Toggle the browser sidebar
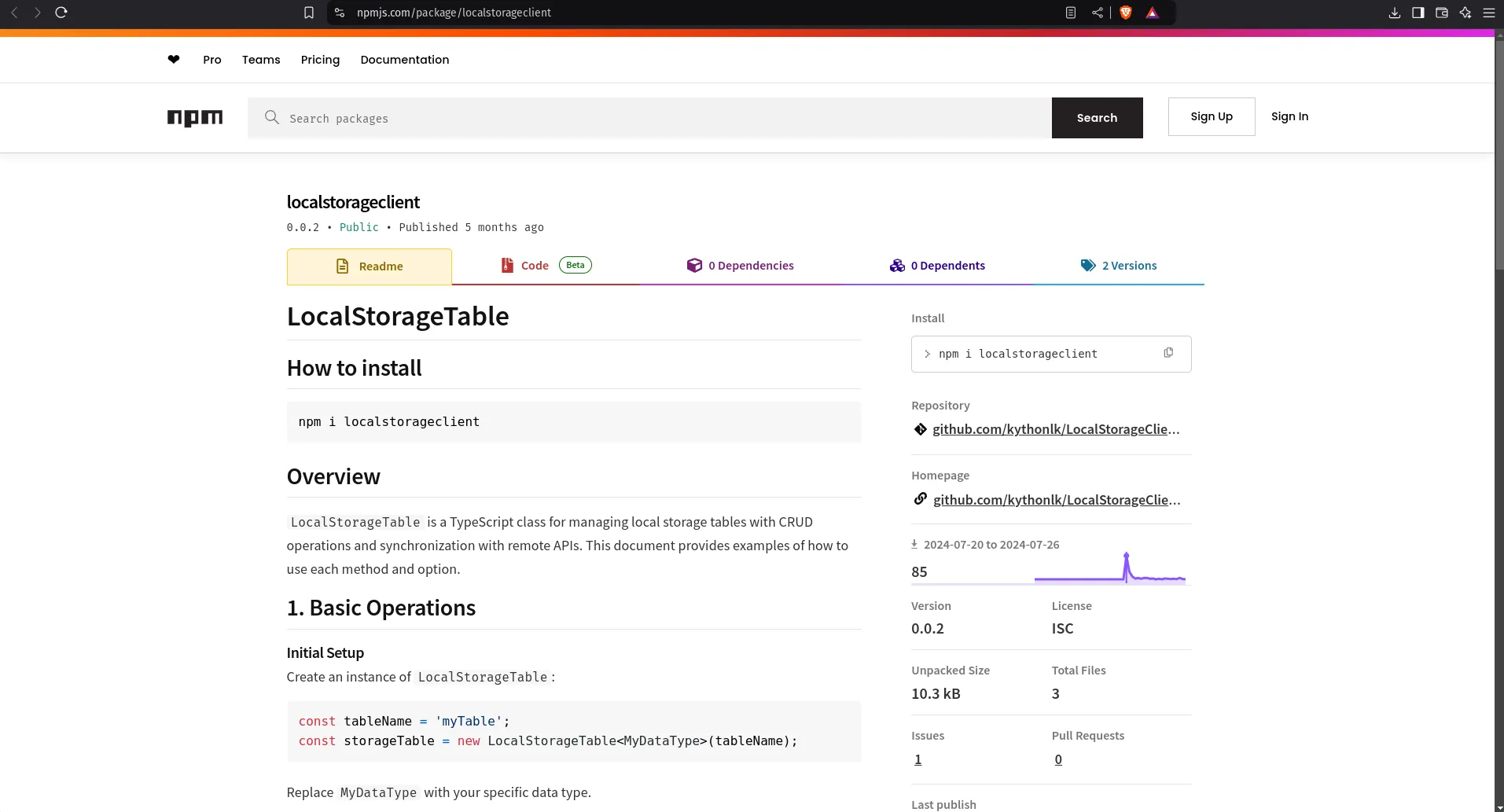The width and height of the screenshot is (1504, 812). point(1418,13)
